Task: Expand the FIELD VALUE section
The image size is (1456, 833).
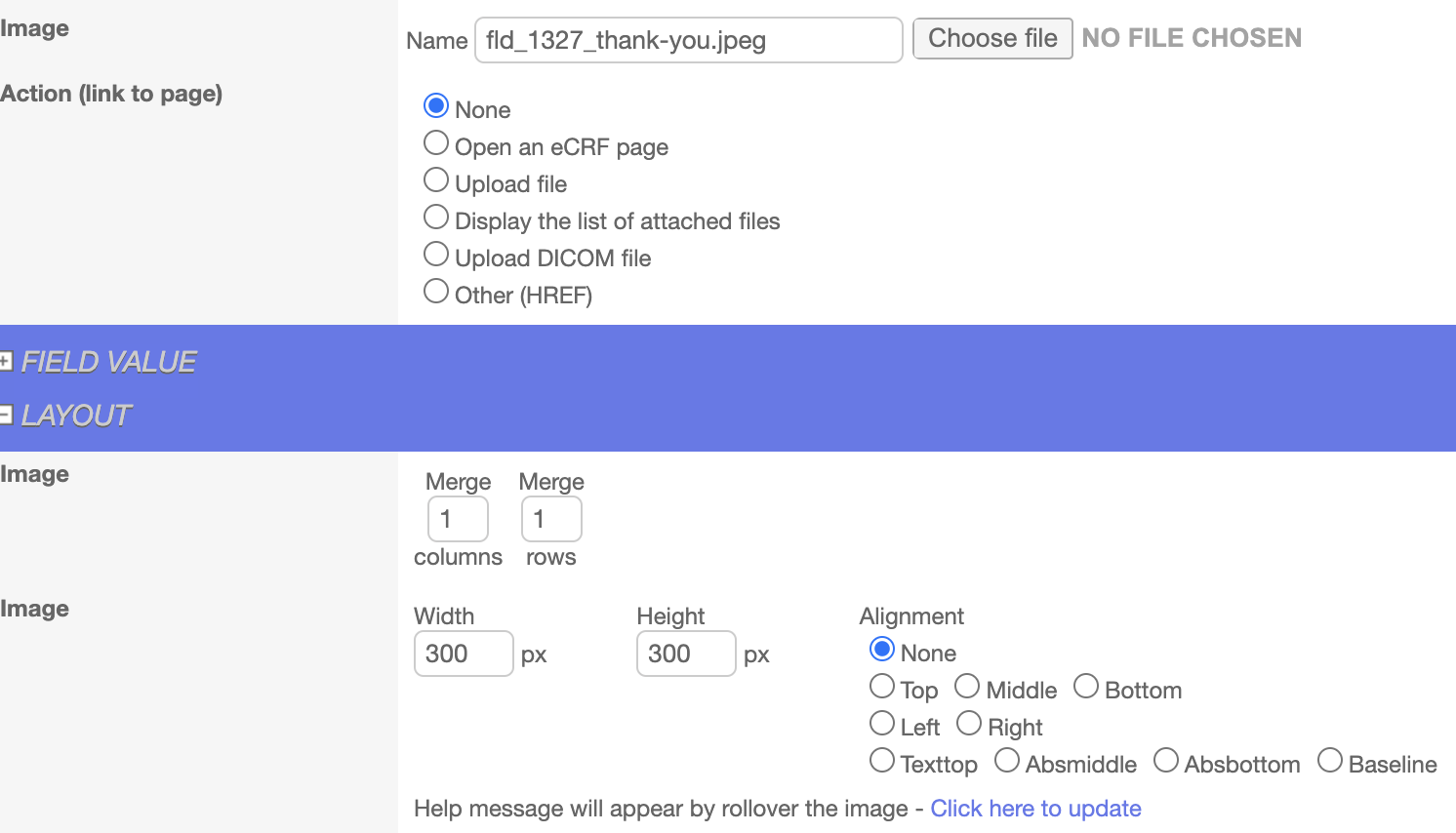Action: (6, 362)
